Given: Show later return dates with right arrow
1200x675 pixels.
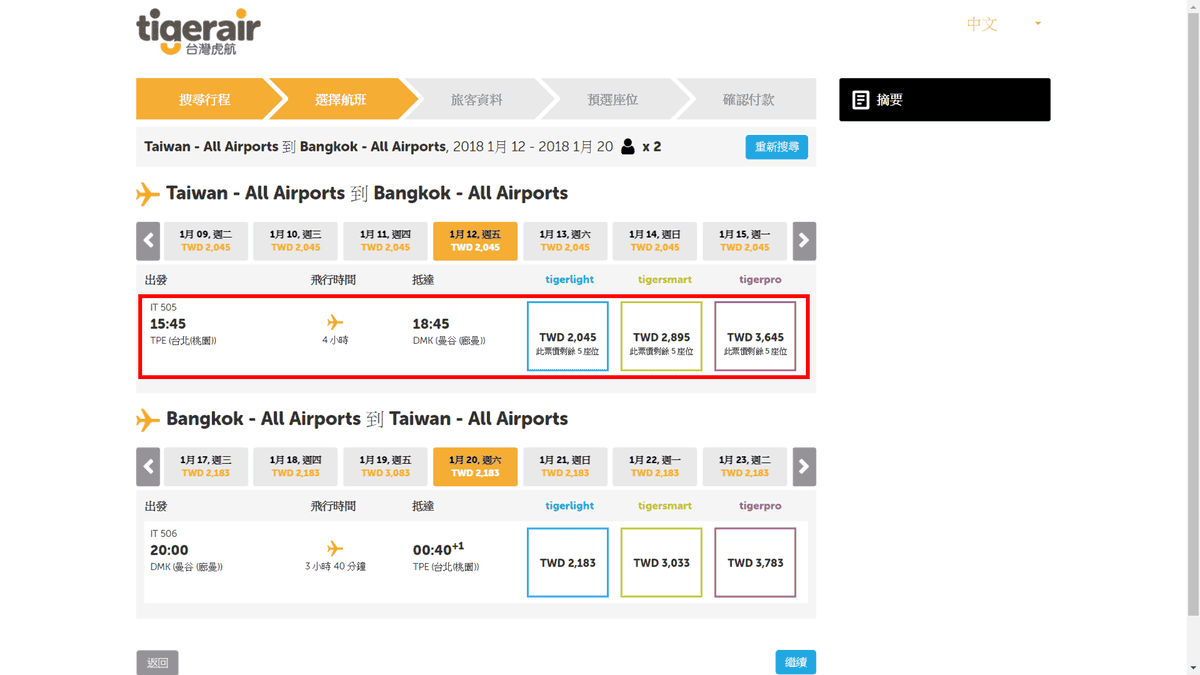Looking at the screenshot, I should [804, 467].
